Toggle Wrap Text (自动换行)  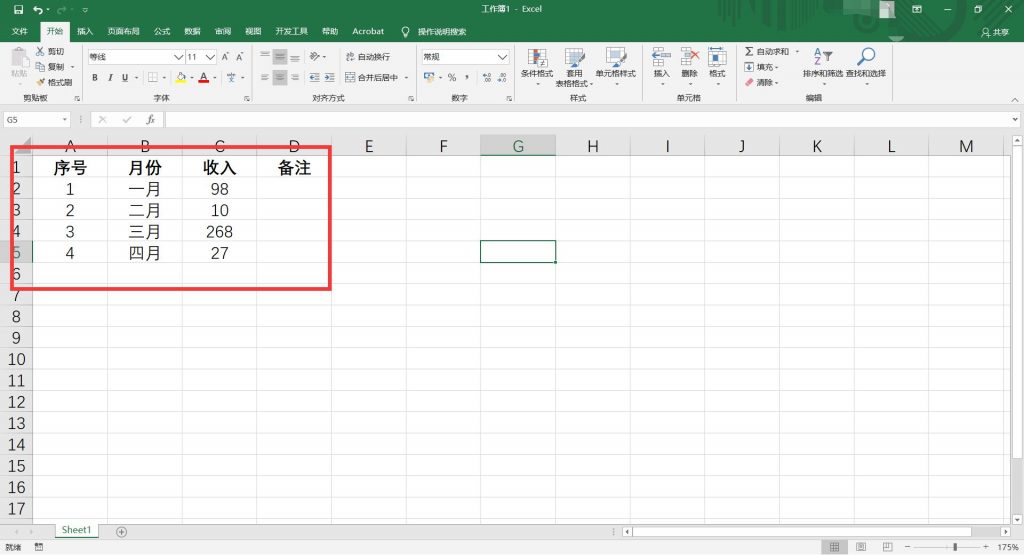click(x=368, y=57)
